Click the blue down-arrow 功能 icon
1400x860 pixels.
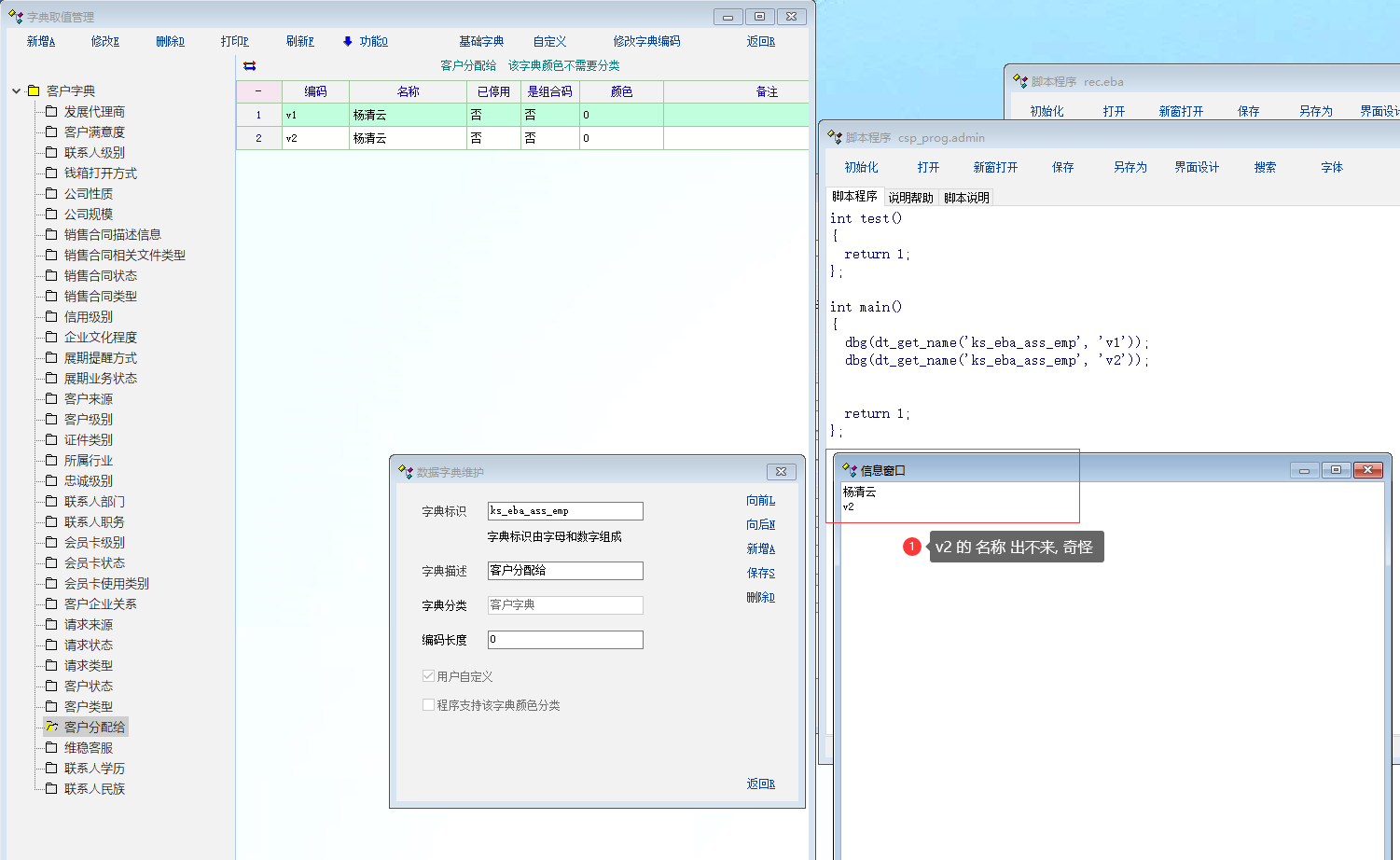point(348,41)
